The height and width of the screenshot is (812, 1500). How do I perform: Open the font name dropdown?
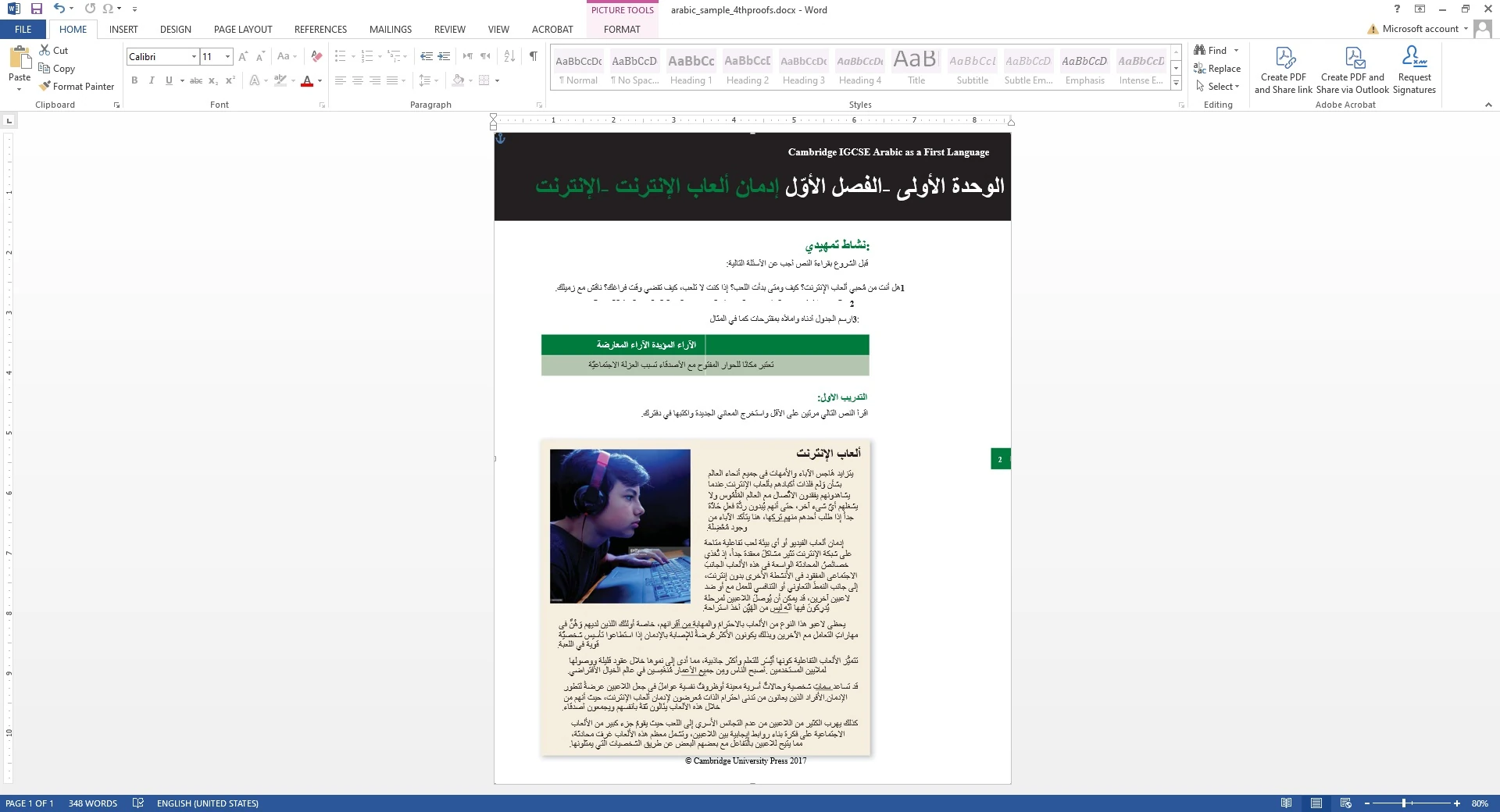pyautogui.click(x=194, y=56)
